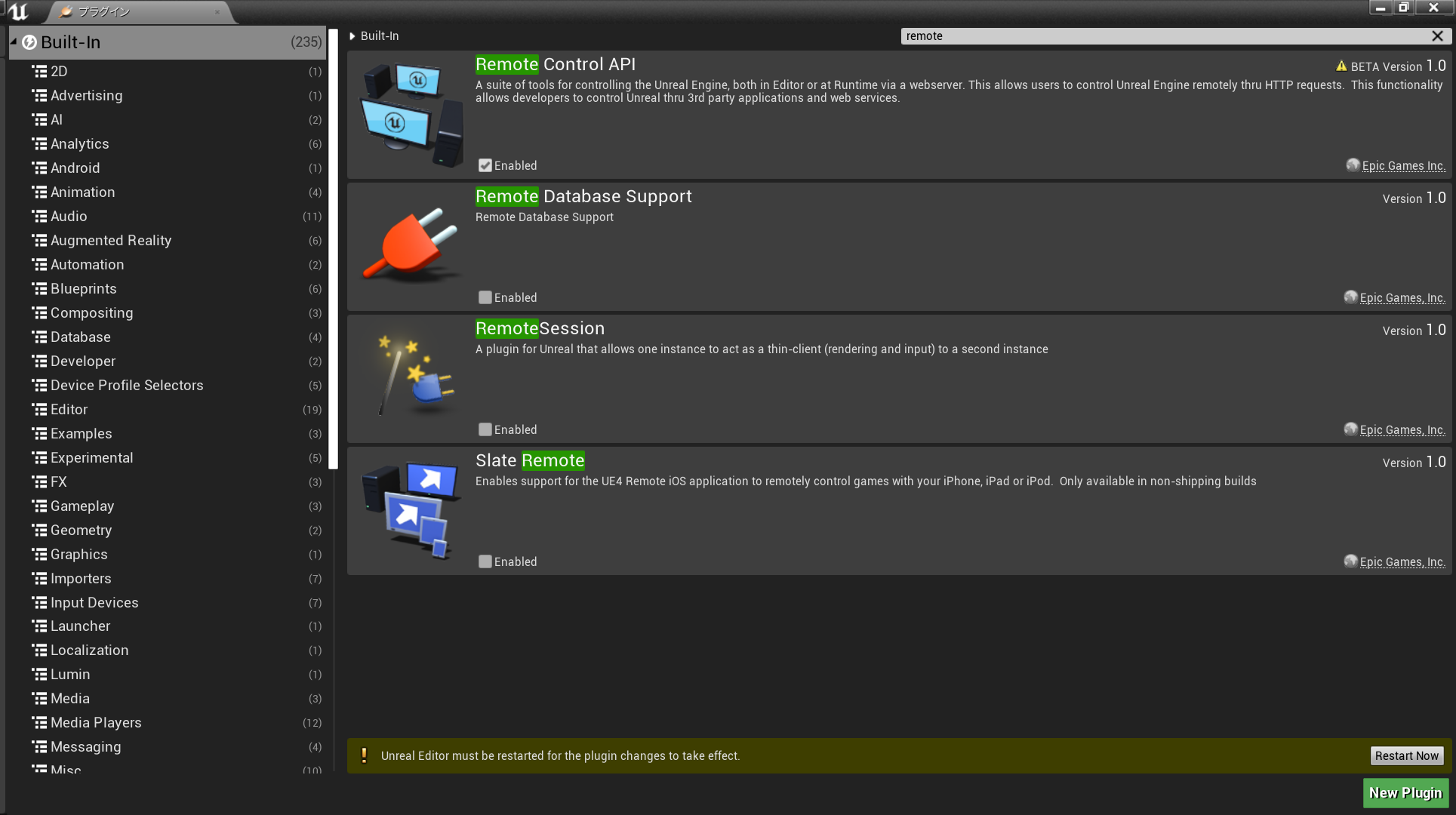Viewport: 1456px width, 815px height.
Task: Click the Slate Remote plugin thumbnail icon
Action: 410,509
